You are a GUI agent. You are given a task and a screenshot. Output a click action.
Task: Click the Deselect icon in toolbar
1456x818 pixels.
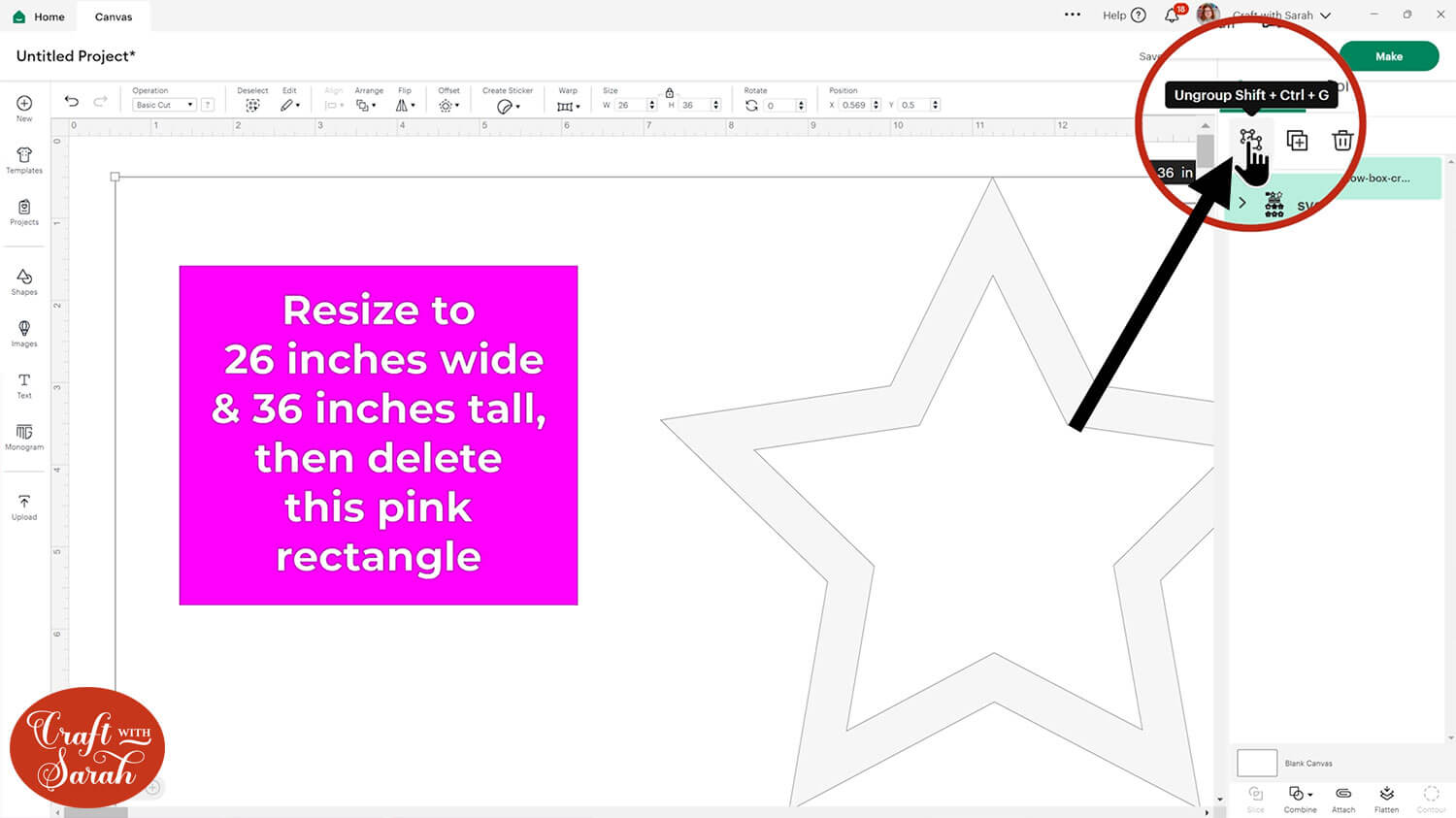pyautogui.click(x=252, y=105)
